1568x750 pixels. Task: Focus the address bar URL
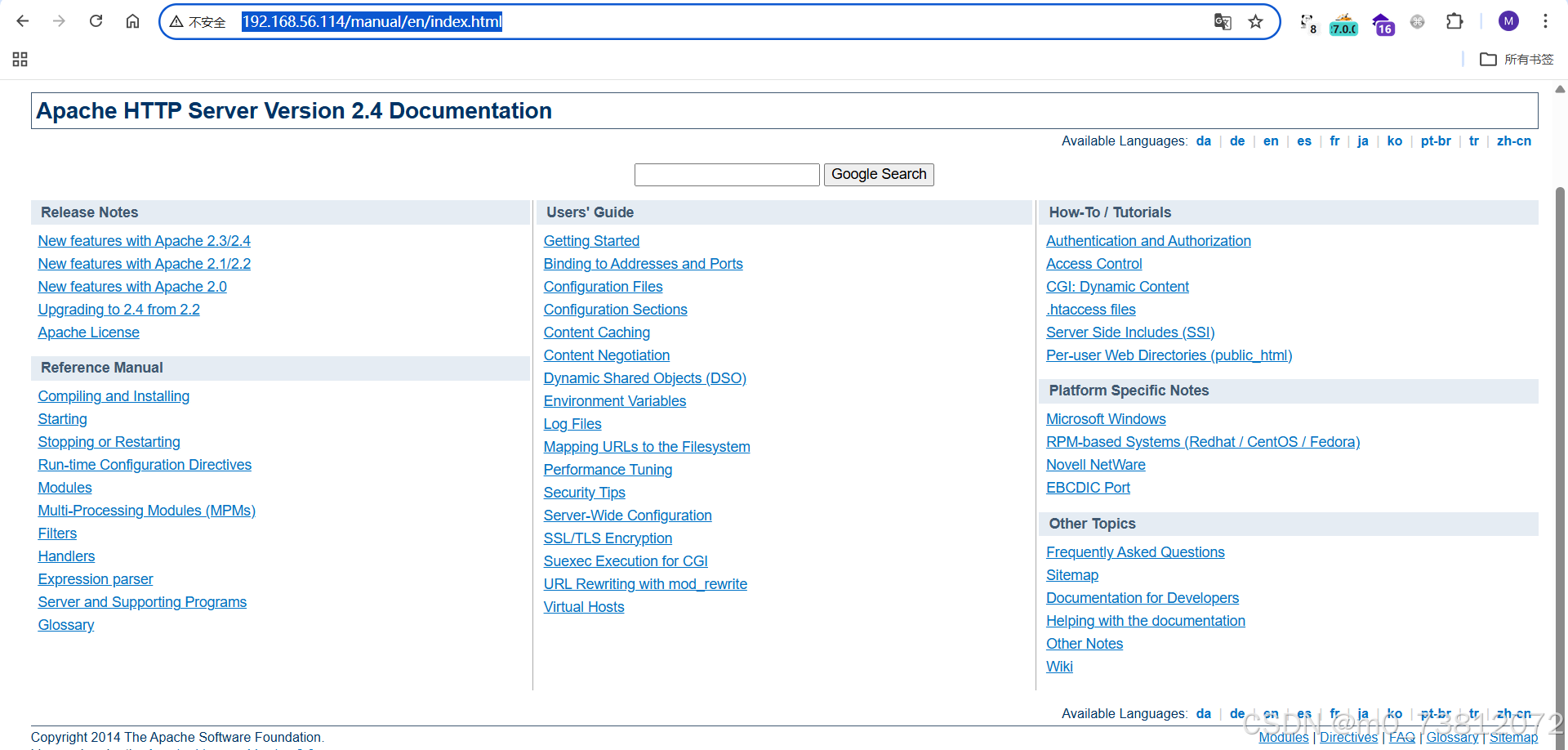(x=372, y=22)
